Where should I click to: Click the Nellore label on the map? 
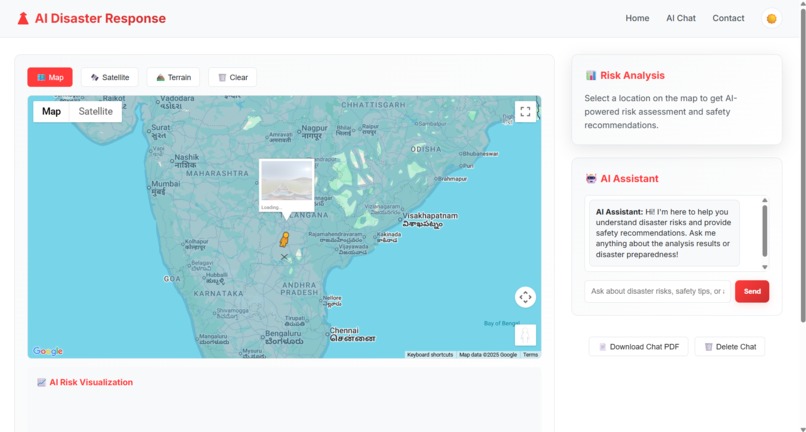(332, 301)
